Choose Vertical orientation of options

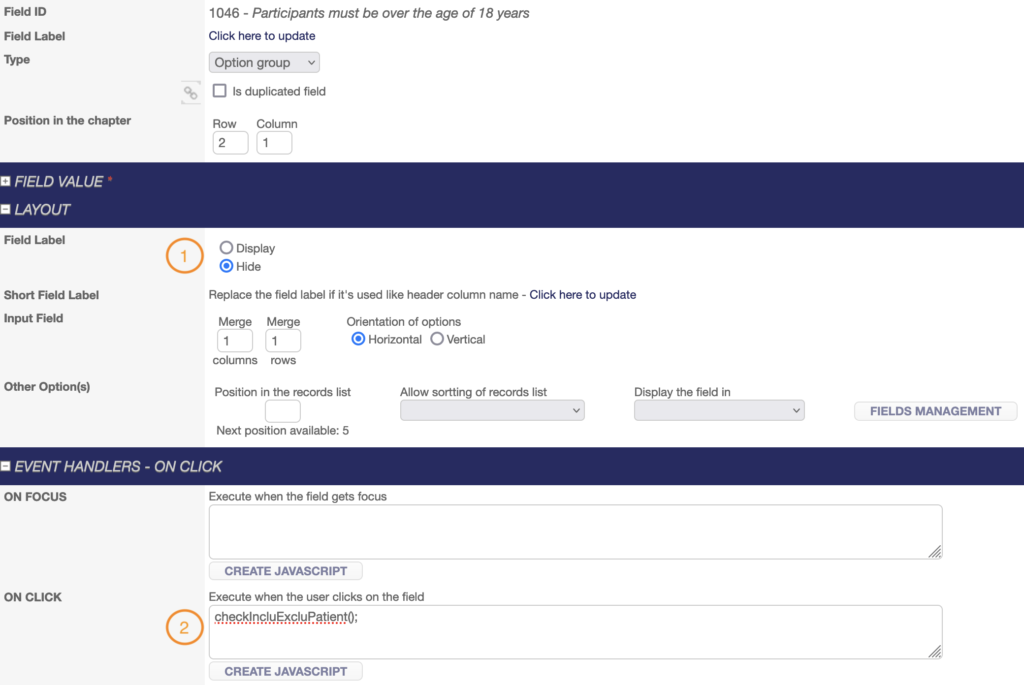click(437, 339)
